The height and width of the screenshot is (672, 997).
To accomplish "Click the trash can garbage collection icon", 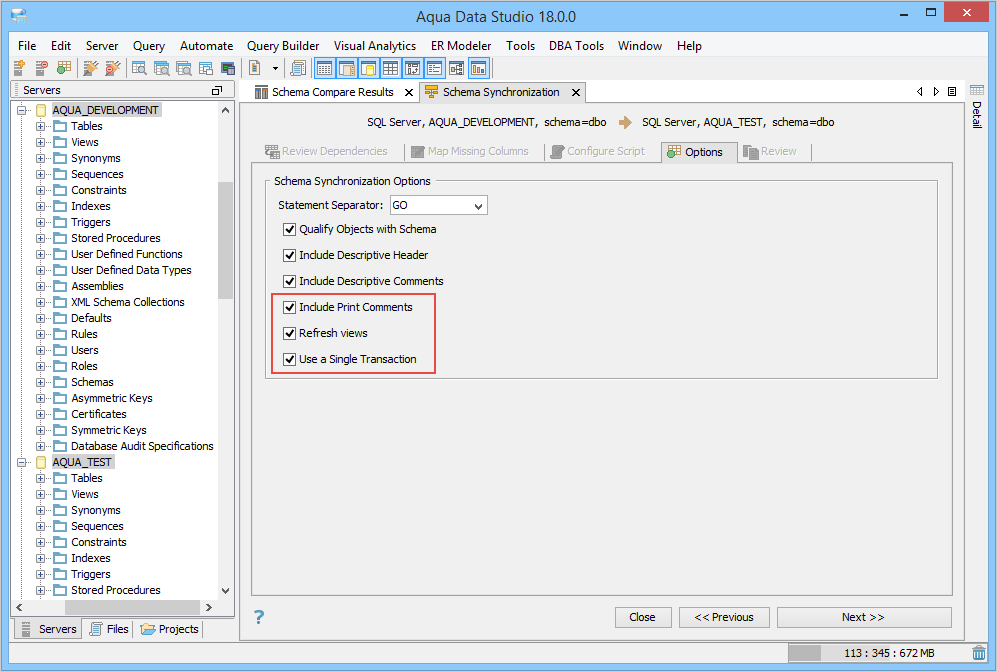I will click(x=979, y=653).
